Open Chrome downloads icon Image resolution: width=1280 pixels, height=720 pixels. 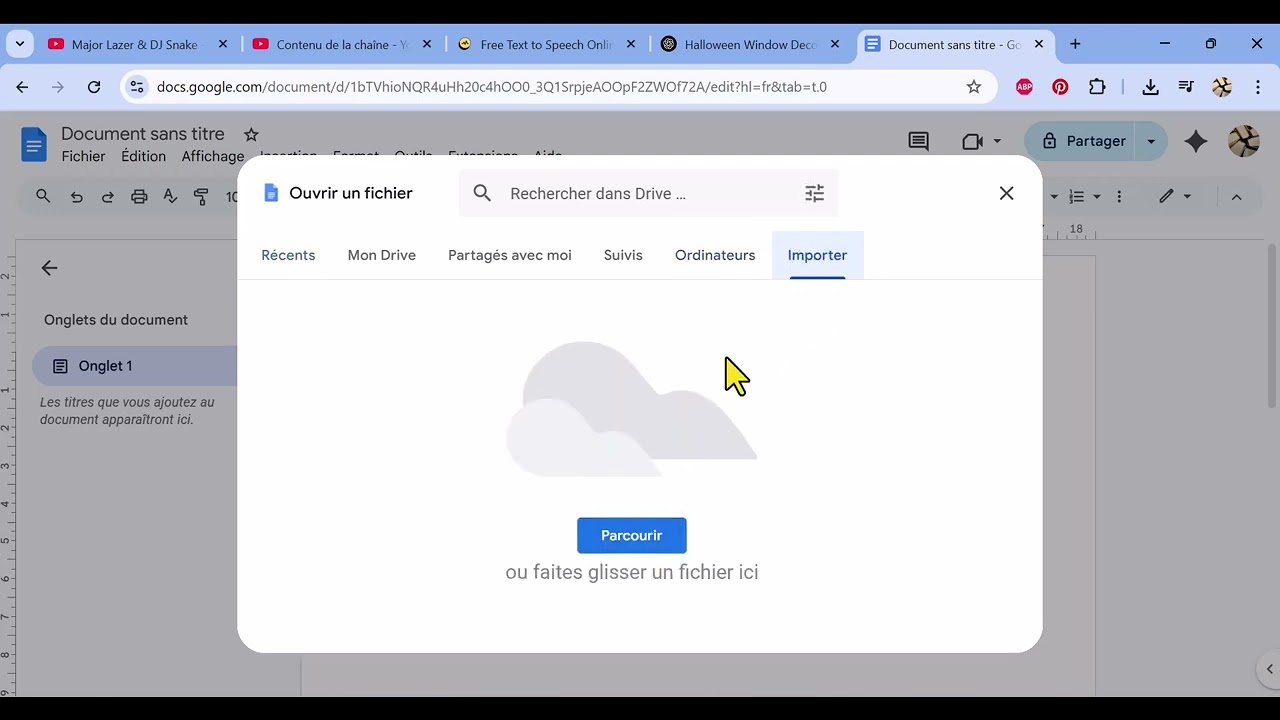tap(1151, 87)
